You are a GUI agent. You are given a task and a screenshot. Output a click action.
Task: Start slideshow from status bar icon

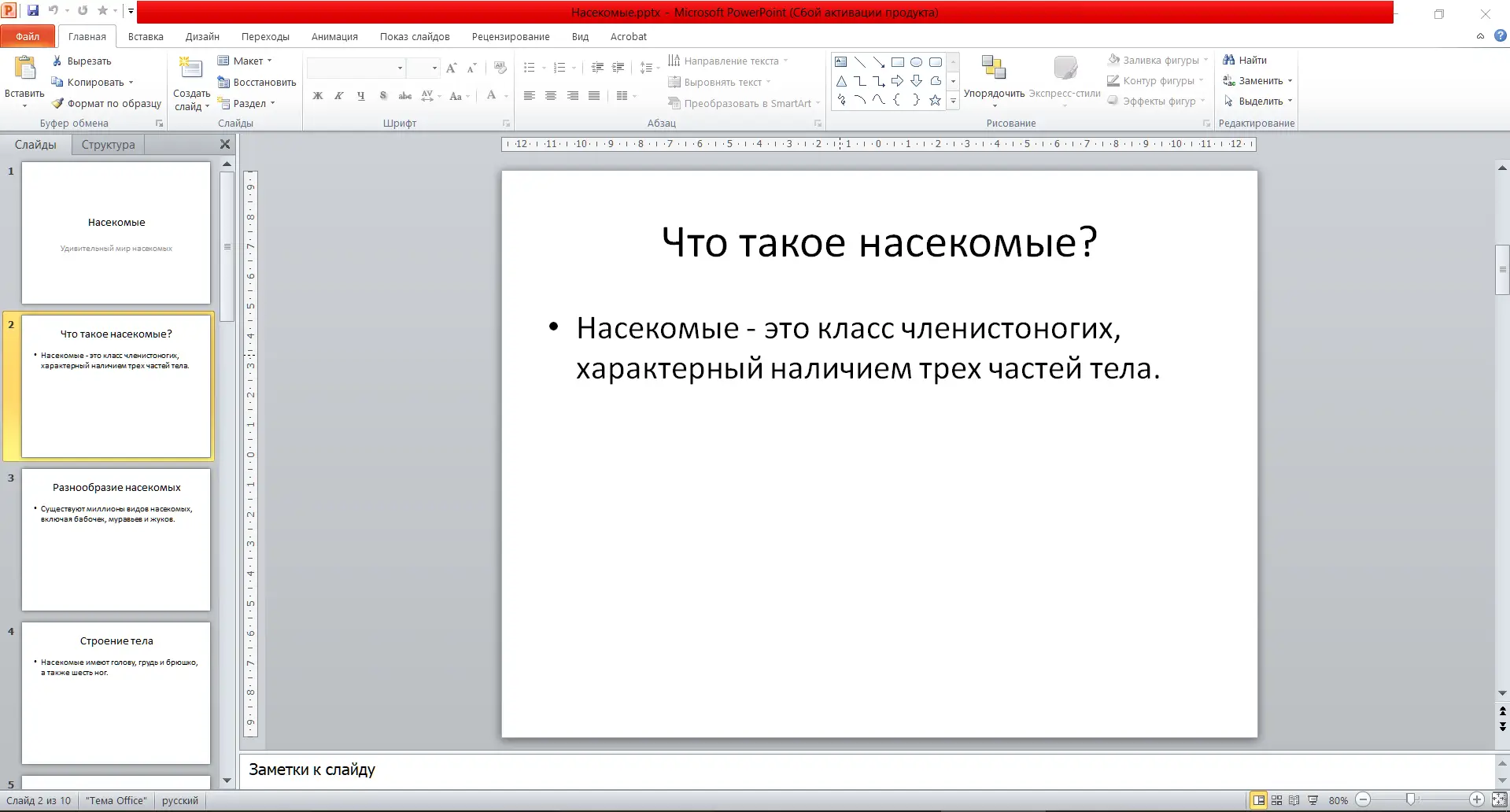coord(1312,800)
